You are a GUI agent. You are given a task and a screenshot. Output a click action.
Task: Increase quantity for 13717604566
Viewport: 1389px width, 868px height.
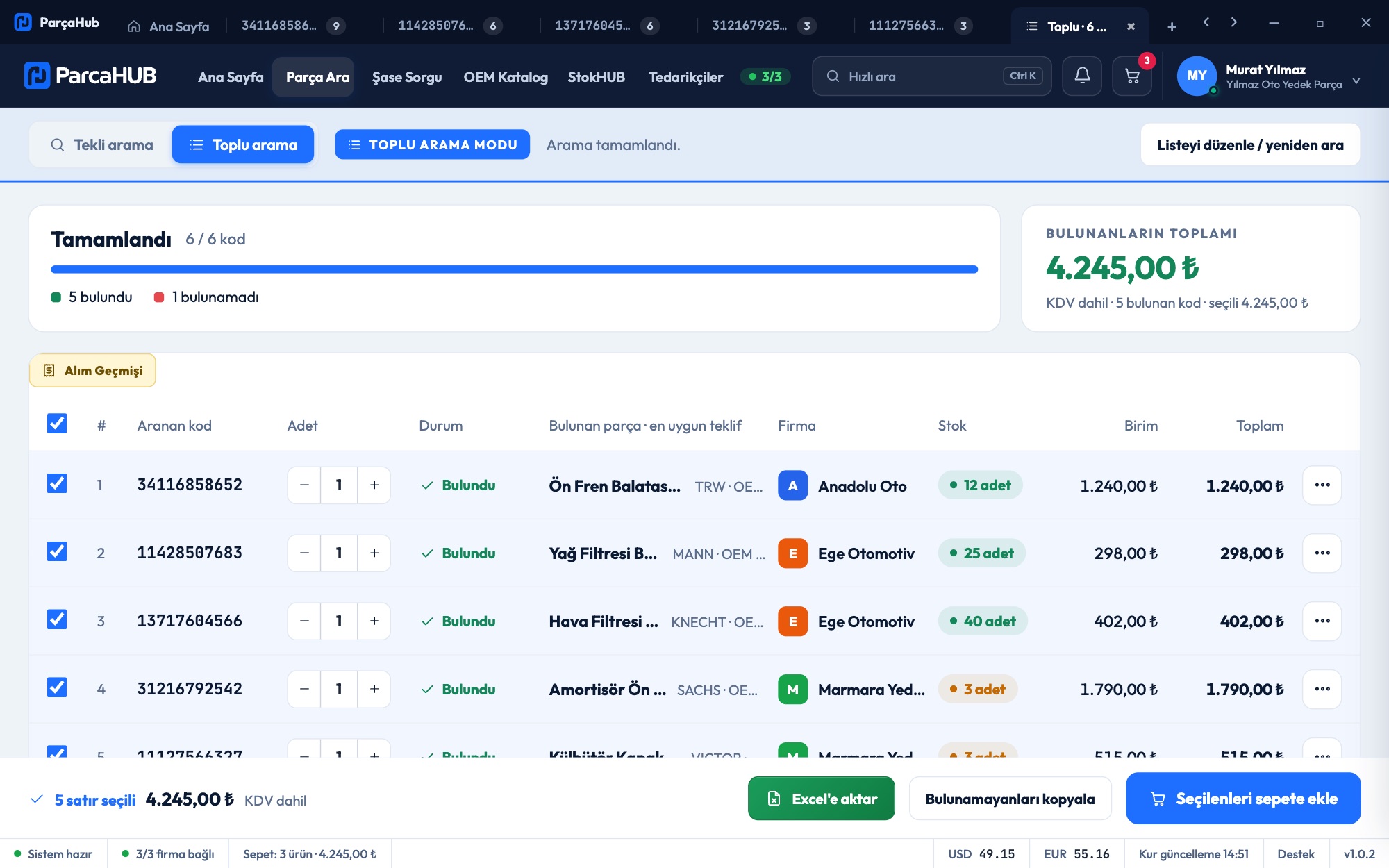coord(374,621)
